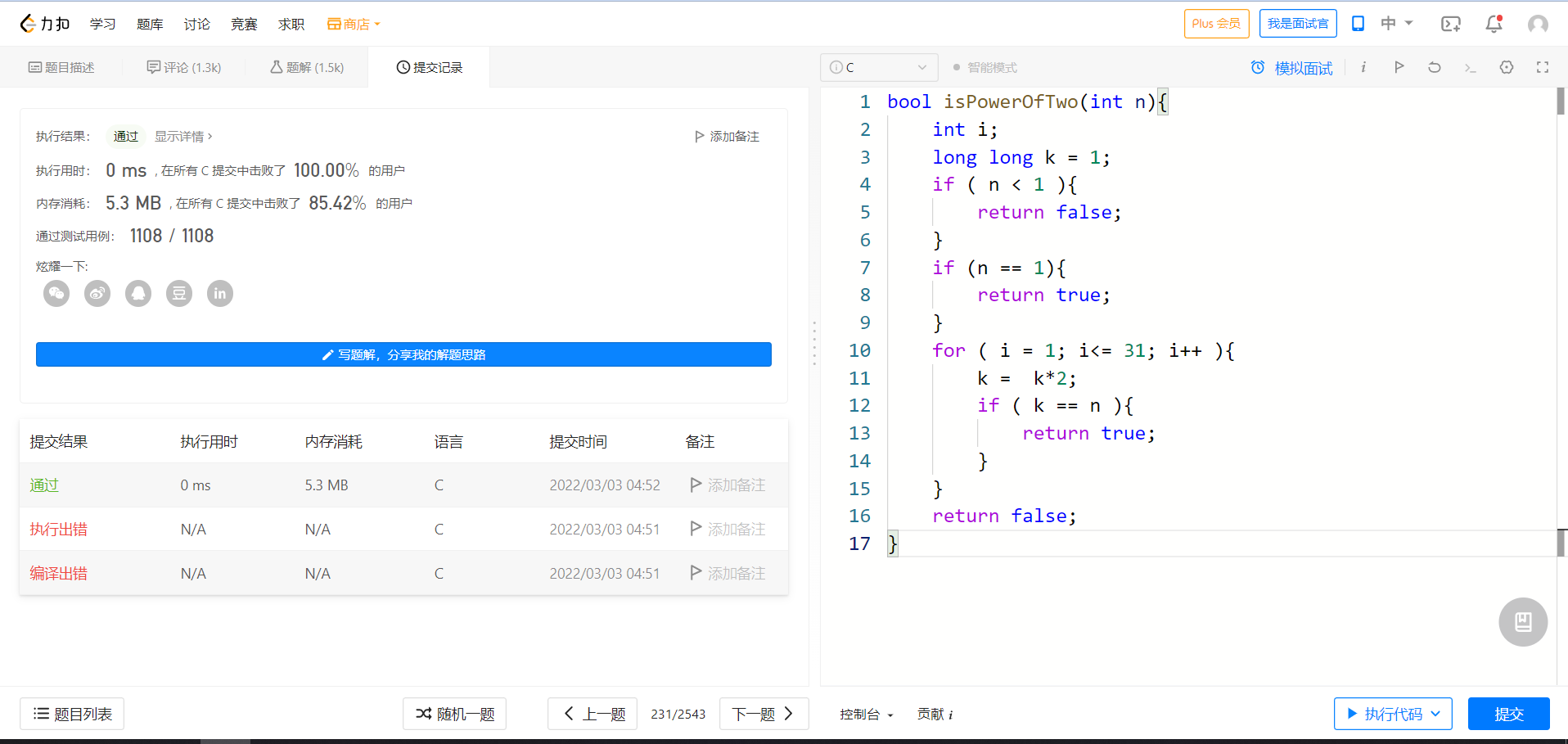Open the 题库 problems menu

[x=150, y=24]
